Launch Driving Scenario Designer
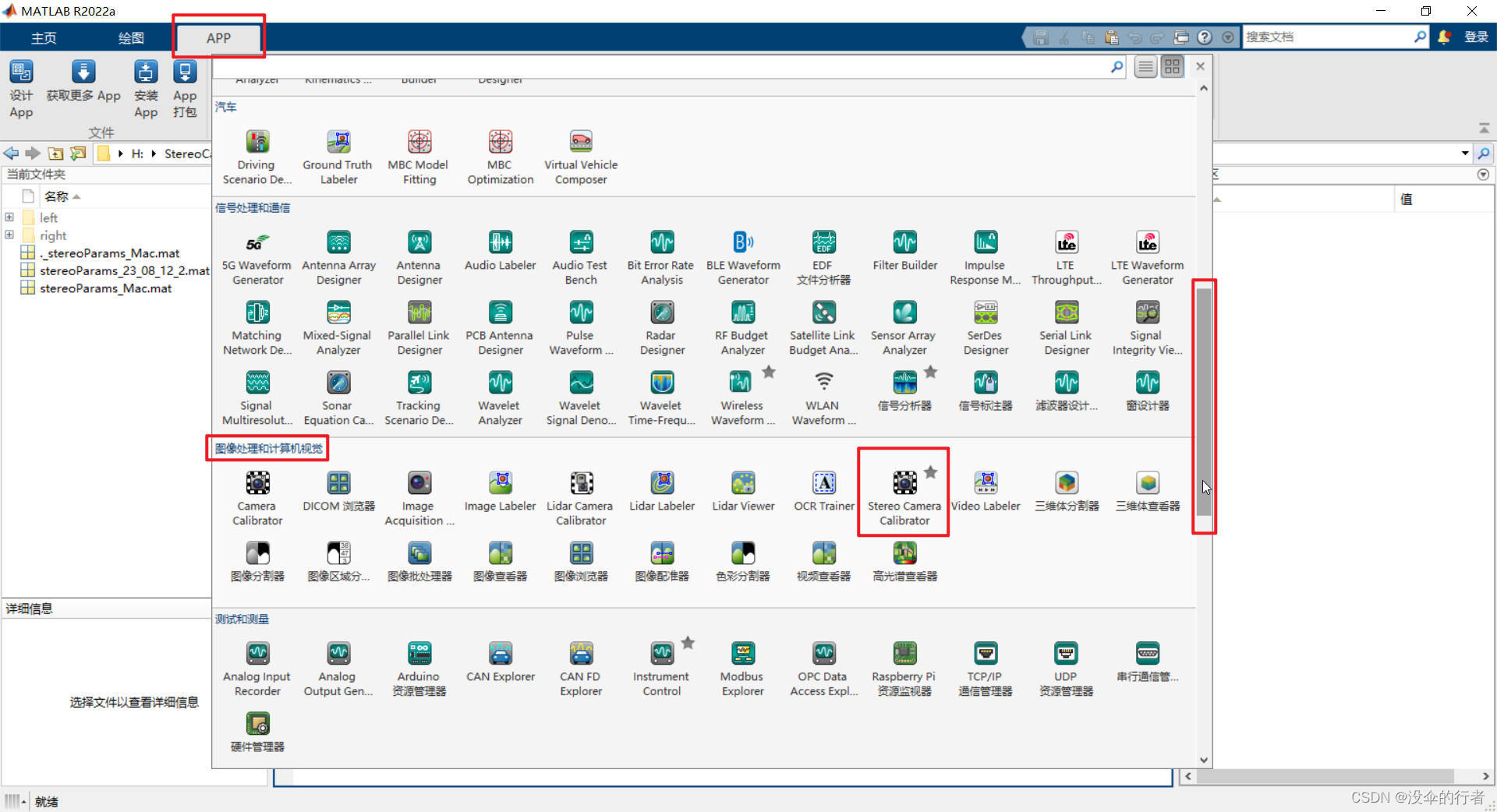The image size is (1497, 812). 257,157
